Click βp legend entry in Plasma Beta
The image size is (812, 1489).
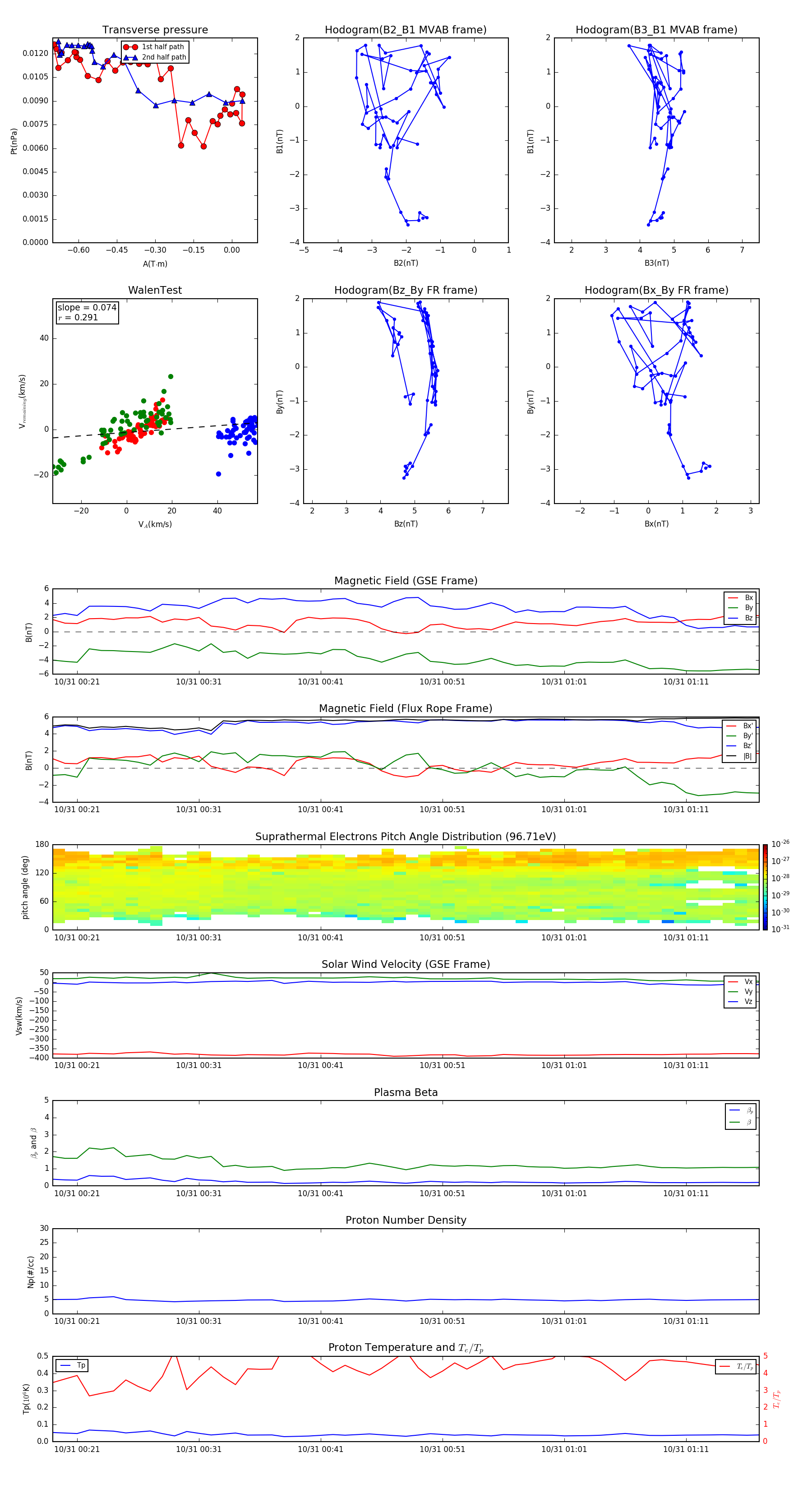[741, 1110]
